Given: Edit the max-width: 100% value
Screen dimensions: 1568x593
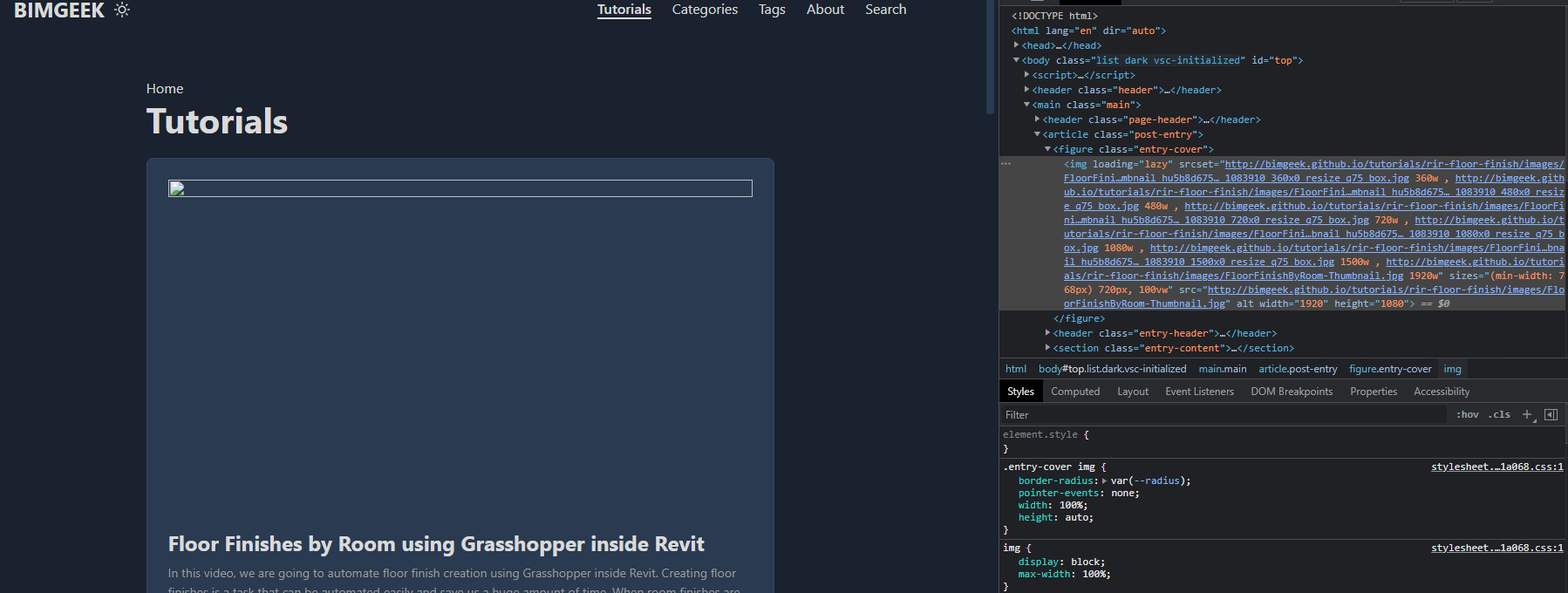Looking at the screenshot, I should 1094,574.
